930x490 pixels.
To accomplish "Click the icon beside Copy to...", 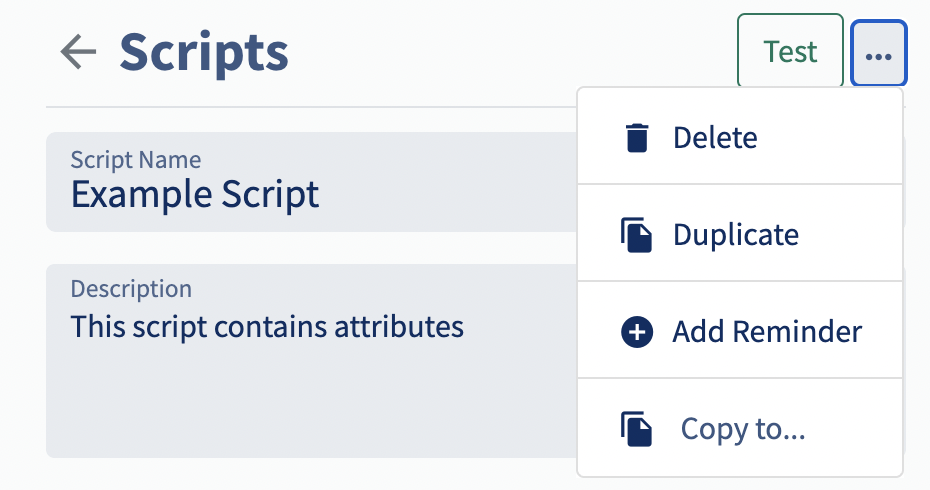I will point(637,429).
